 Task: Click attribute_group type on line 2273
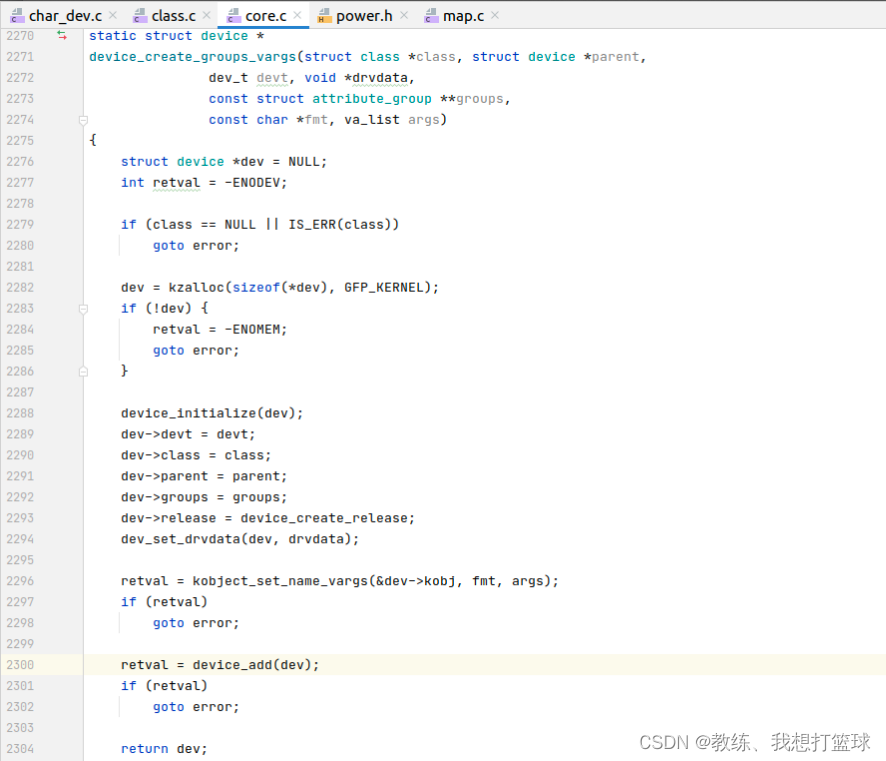(372, 99)
